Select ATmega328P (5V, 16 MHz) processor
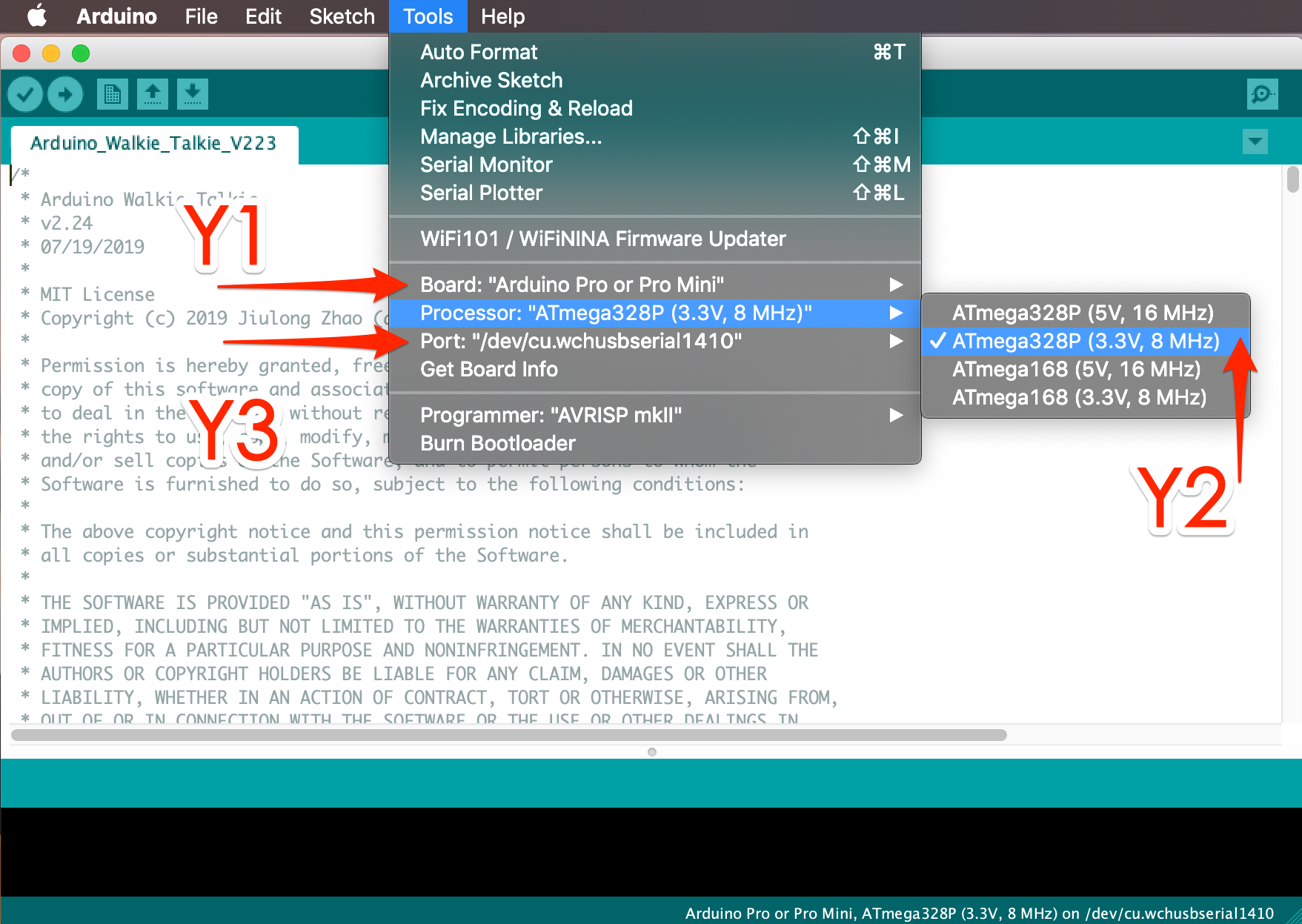 [x=1086, y=313]
